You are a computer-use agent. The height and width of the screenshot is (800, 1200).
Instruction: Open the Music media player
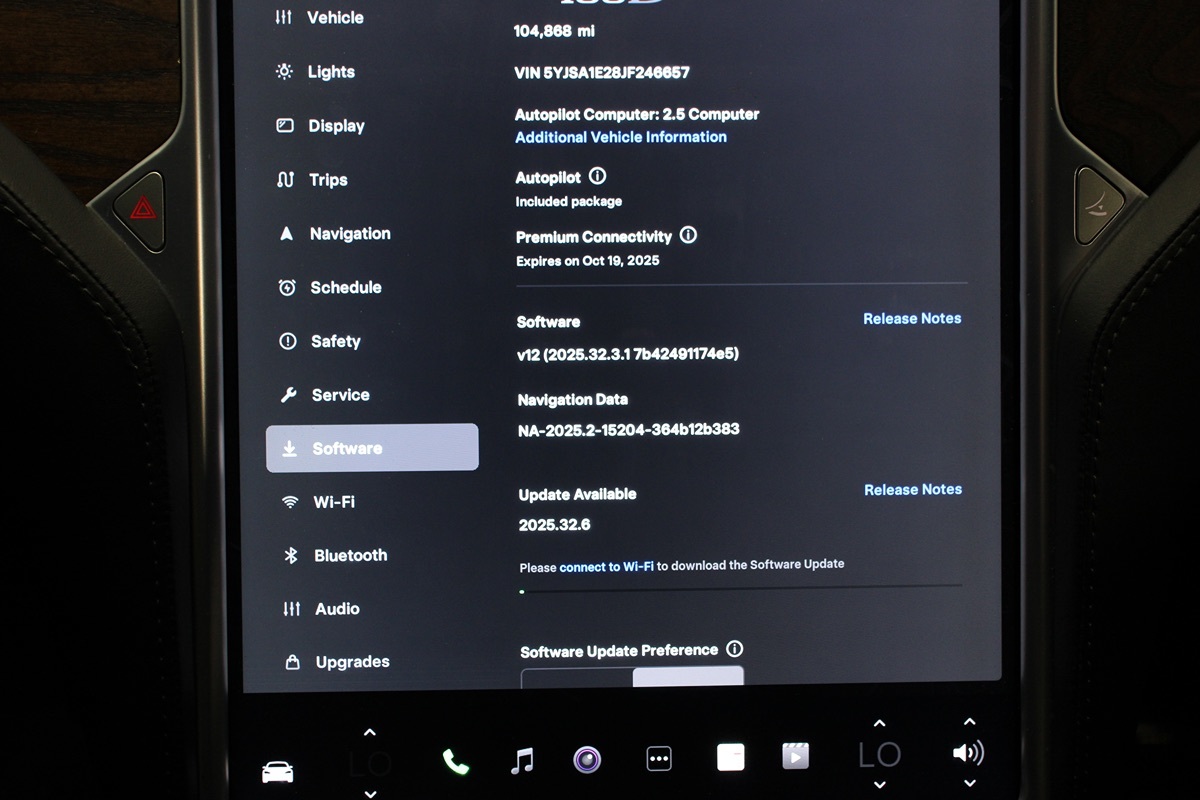pos(522,761)
